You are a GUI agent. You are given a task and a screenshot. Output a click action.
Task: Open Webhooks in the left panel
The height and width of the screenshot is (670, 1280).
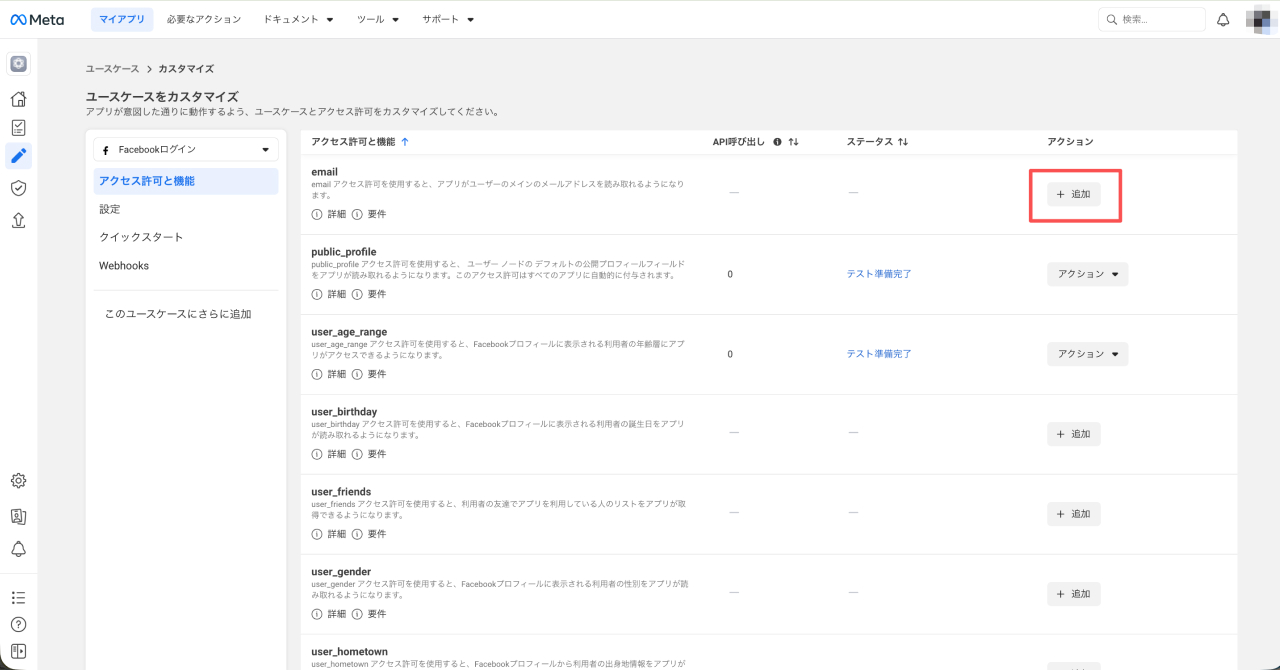(x=124, y=265)
